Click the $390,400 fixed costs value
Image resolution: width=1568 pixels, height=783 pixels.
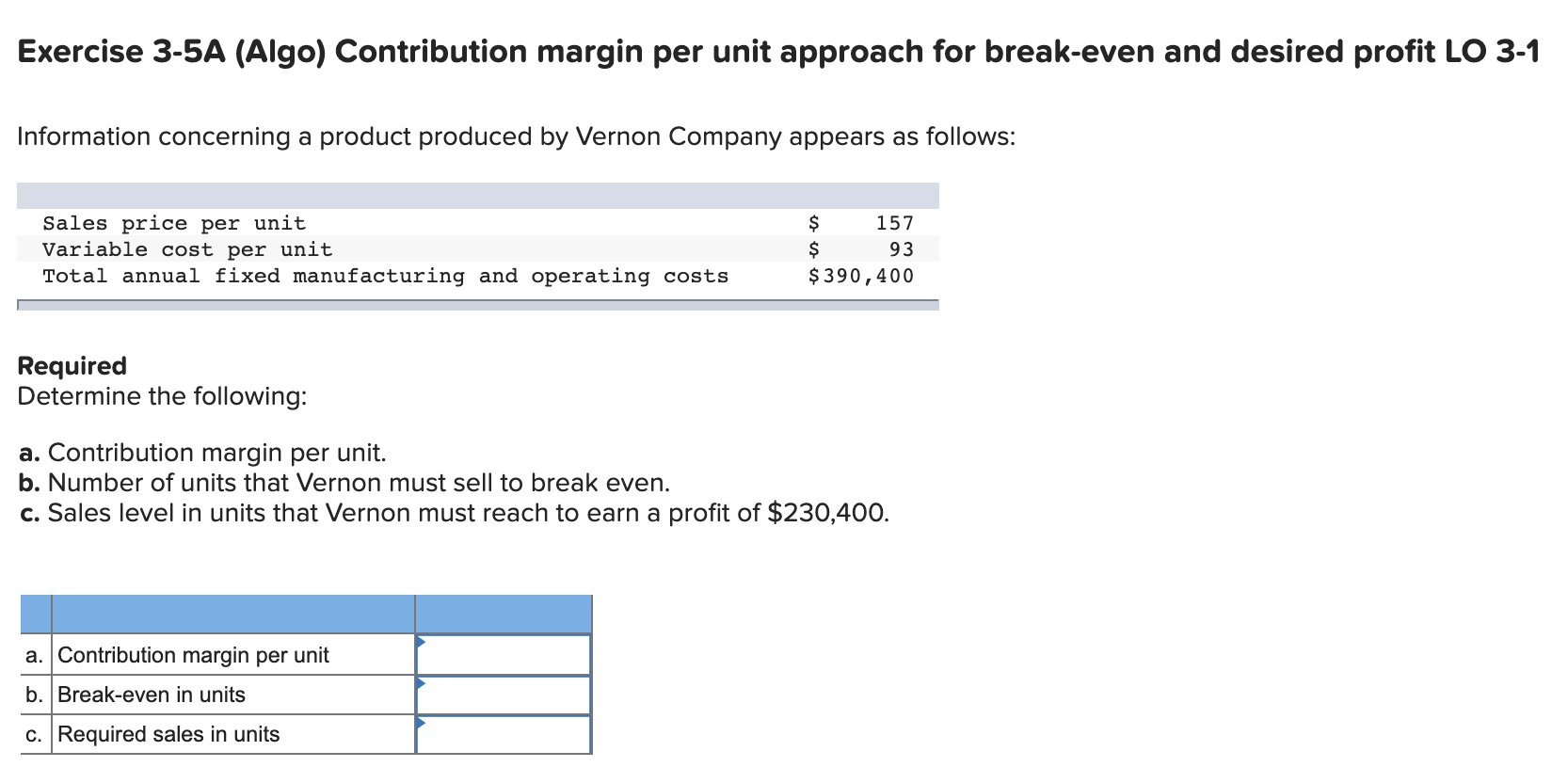pyautogui.click(x=858, y=276)
